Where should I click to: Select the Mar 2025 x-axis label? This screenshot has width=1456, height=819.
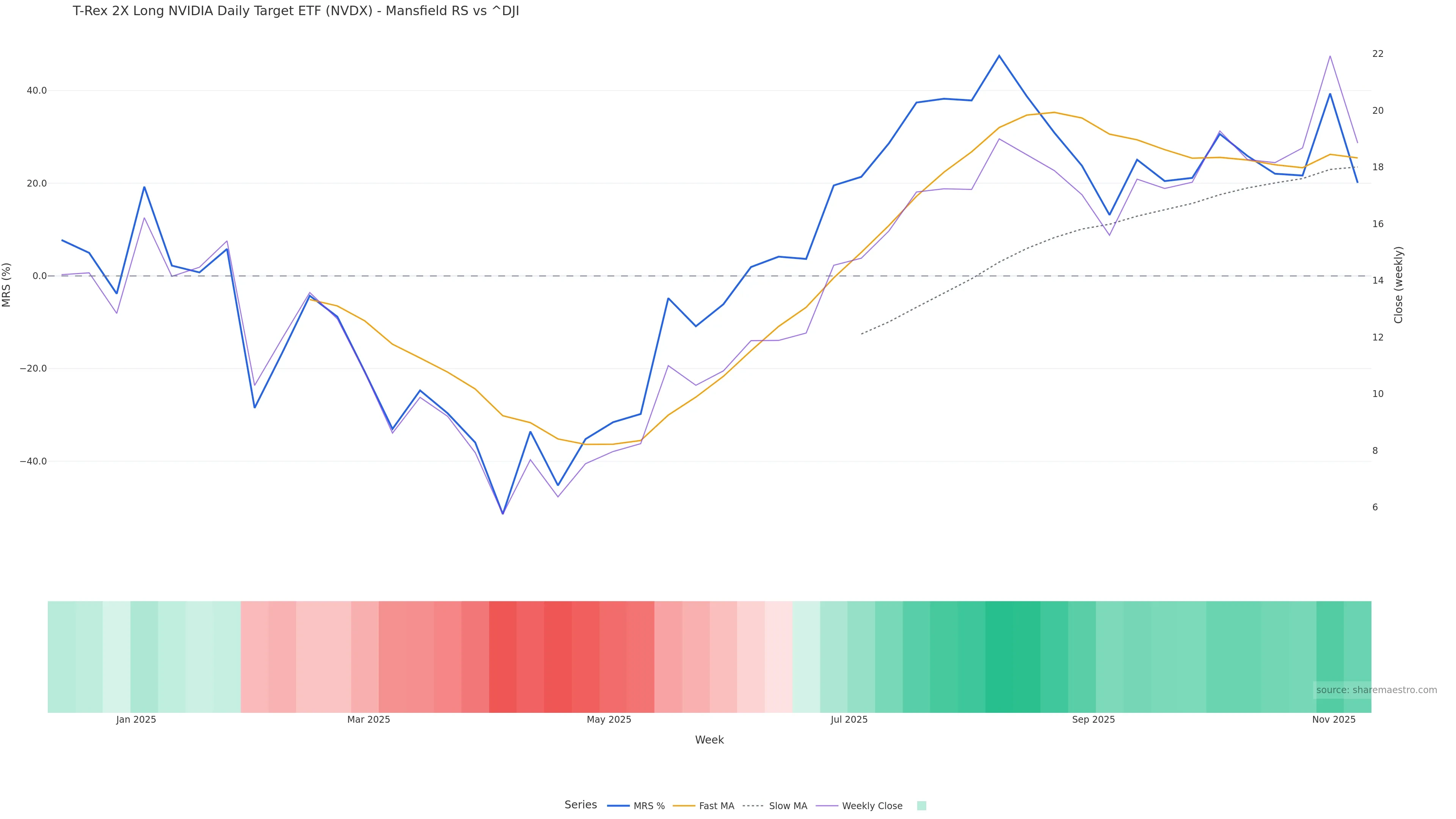[x=369, y=720]
